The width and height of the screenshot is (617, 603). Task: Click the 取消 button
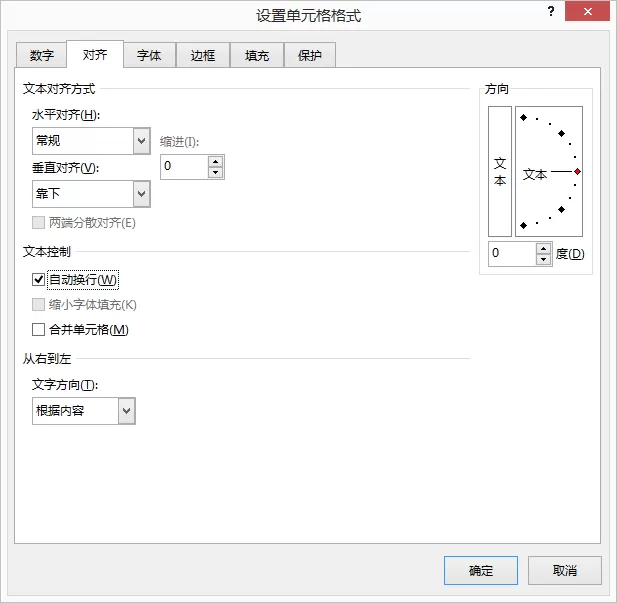565,570
